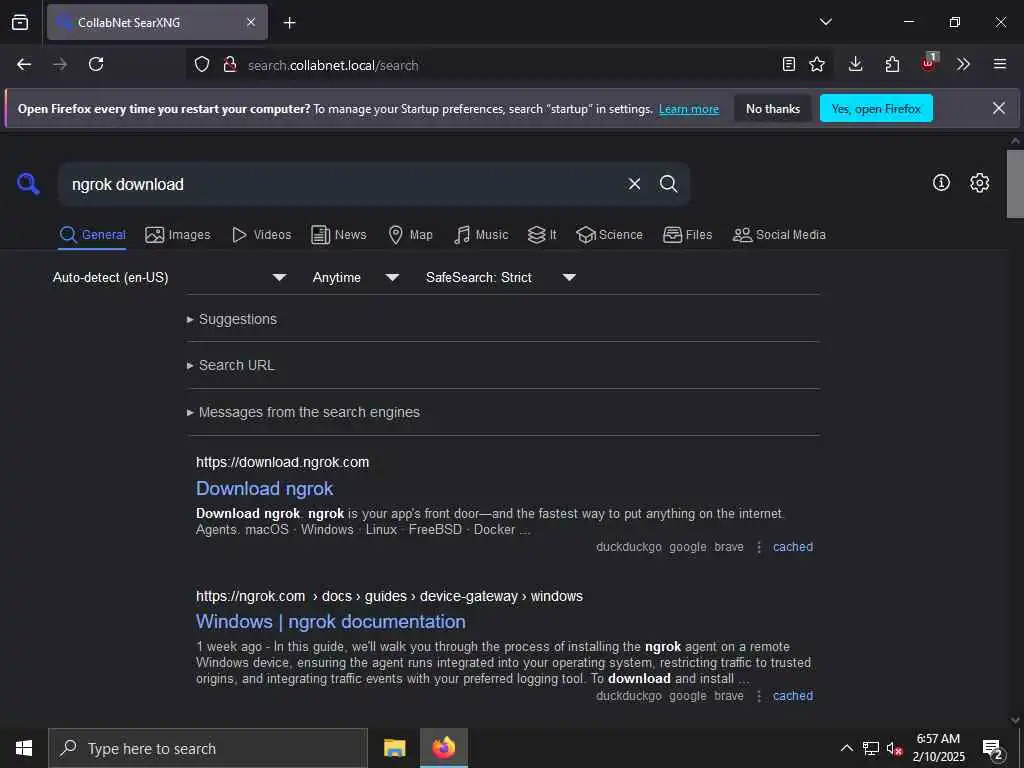1024x768 pixels.
Task: Open the 6:57 AM clock calendar
Action: coord(938,748)
